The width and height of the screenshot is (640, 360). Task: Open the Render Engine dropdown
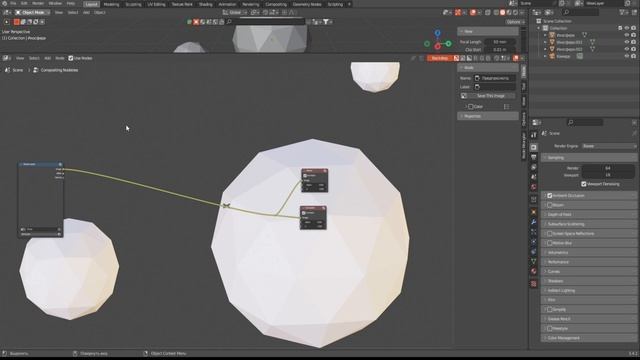pyautogui.click(x=609, y=146)
